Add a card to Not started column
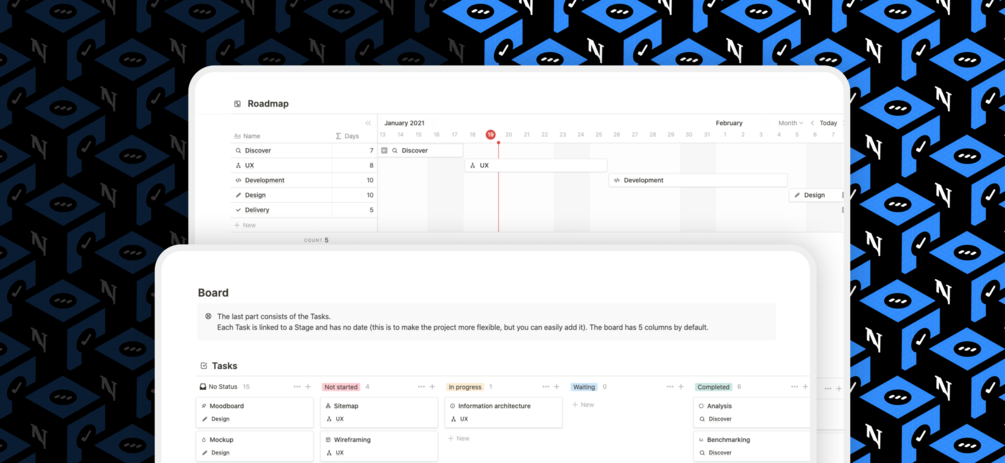This screenshot has width=1005, height=463. coord(432,387)
